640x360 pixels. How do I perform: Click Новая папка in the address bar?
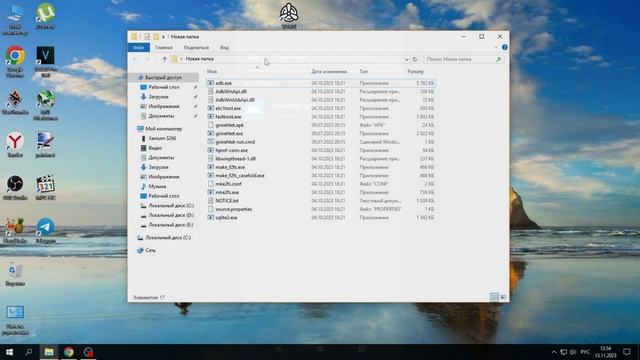(x=200, y=59)
